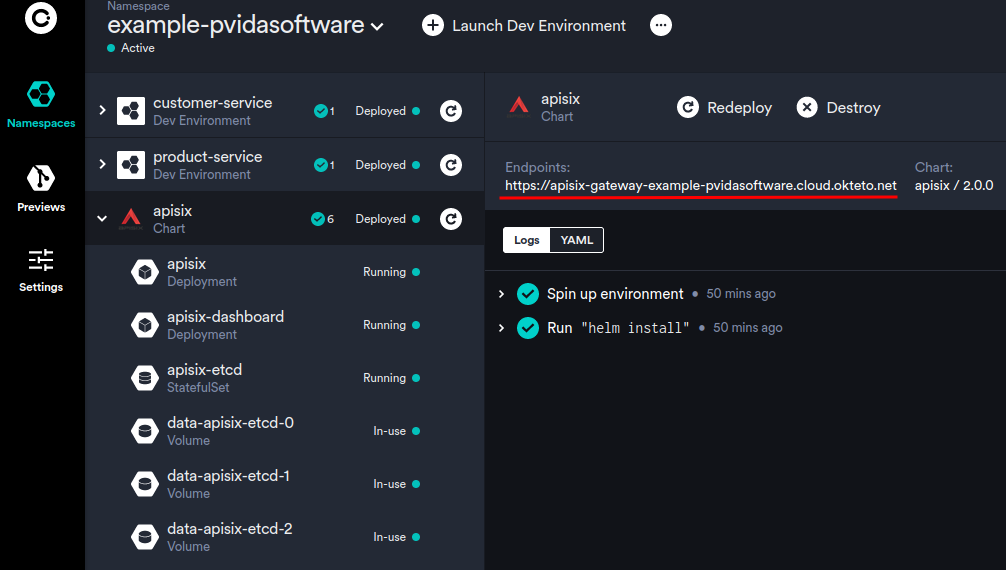1006x570 pixels.
Task: Expand the customer-service dev environment row
Action: [102, 110]
